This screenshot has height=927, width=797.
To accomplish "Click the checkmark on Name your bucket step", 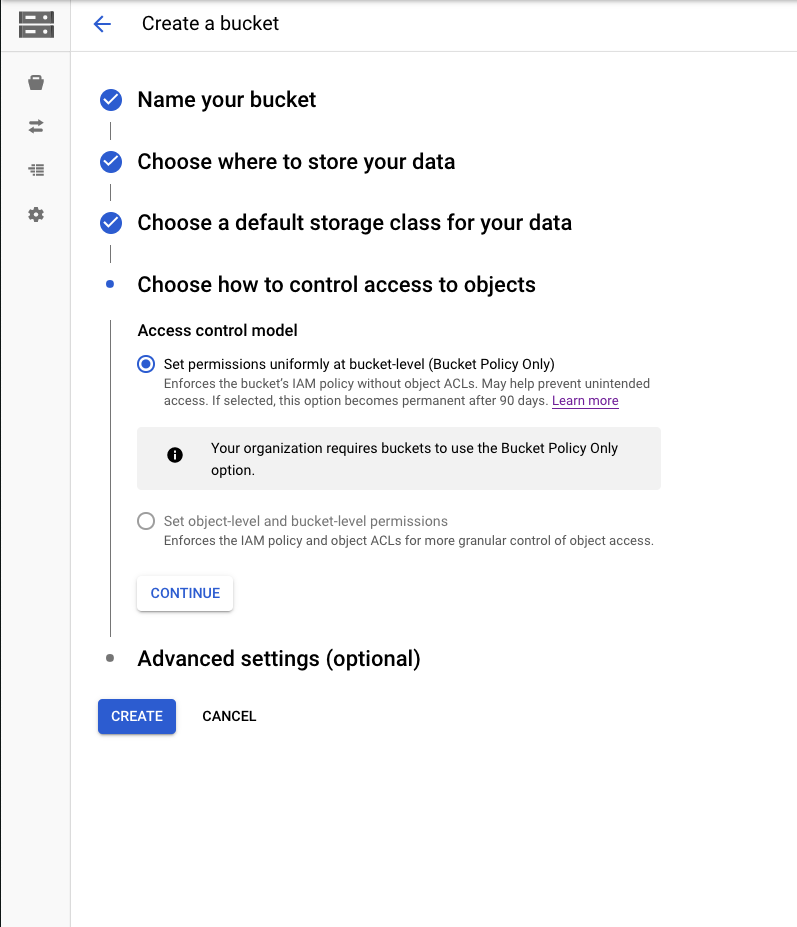I will click(x=110, y=100).
